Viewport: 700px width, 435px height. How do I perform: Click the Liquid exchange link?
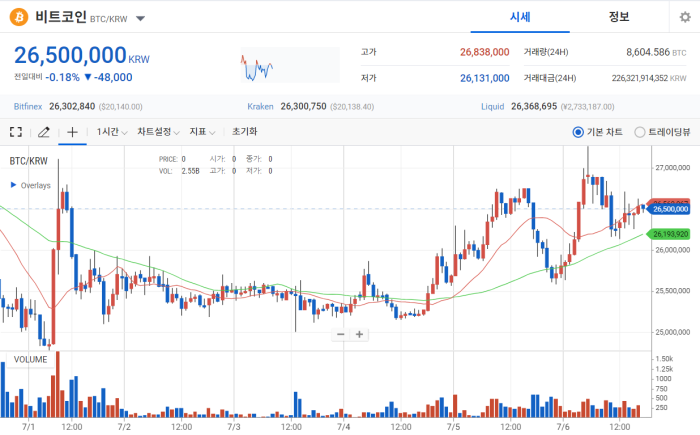pos(492,107)
